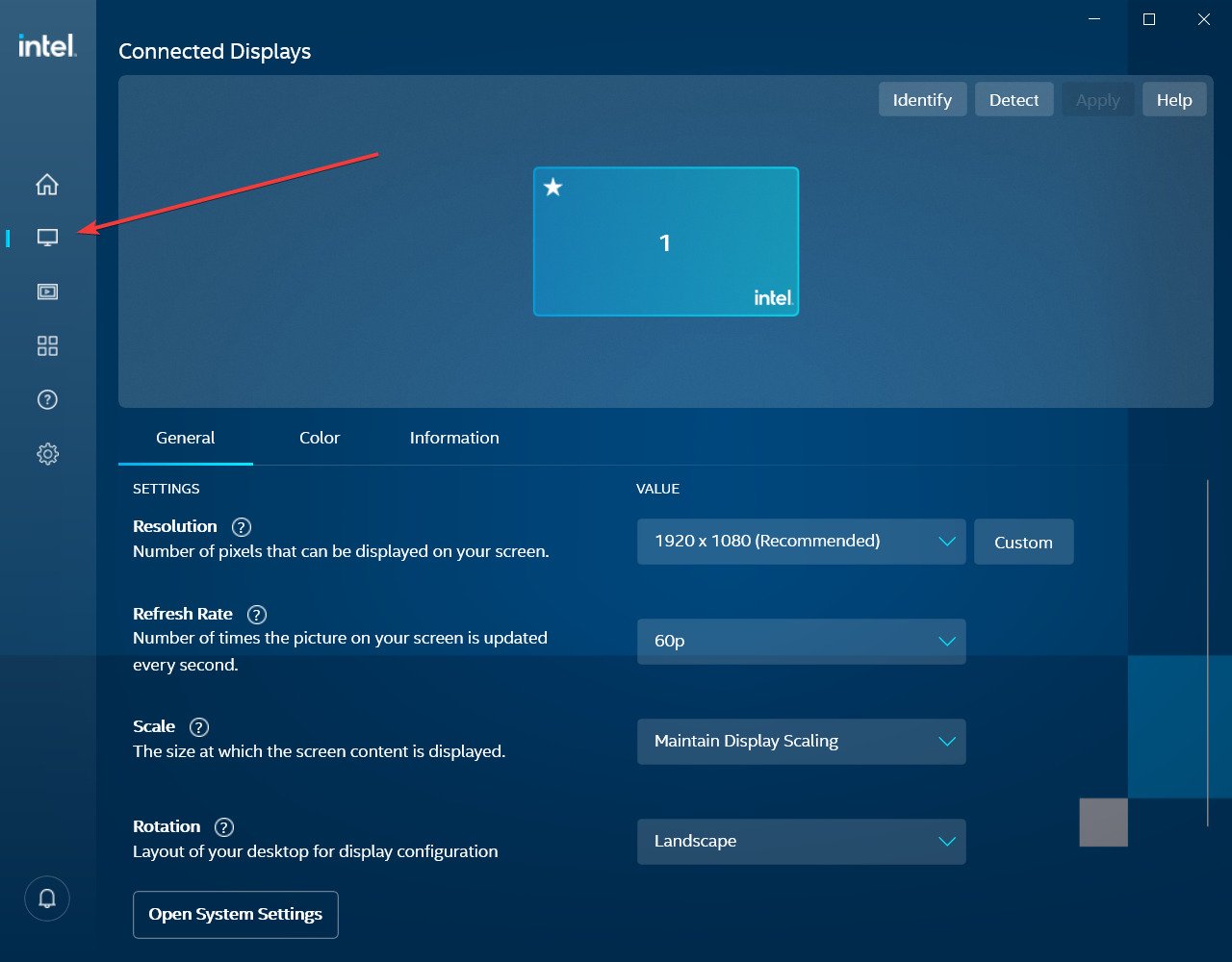Viewport: 1232px width, 962px height.
Task: Open the Landscape rotation dropdown
Action: 801,842
